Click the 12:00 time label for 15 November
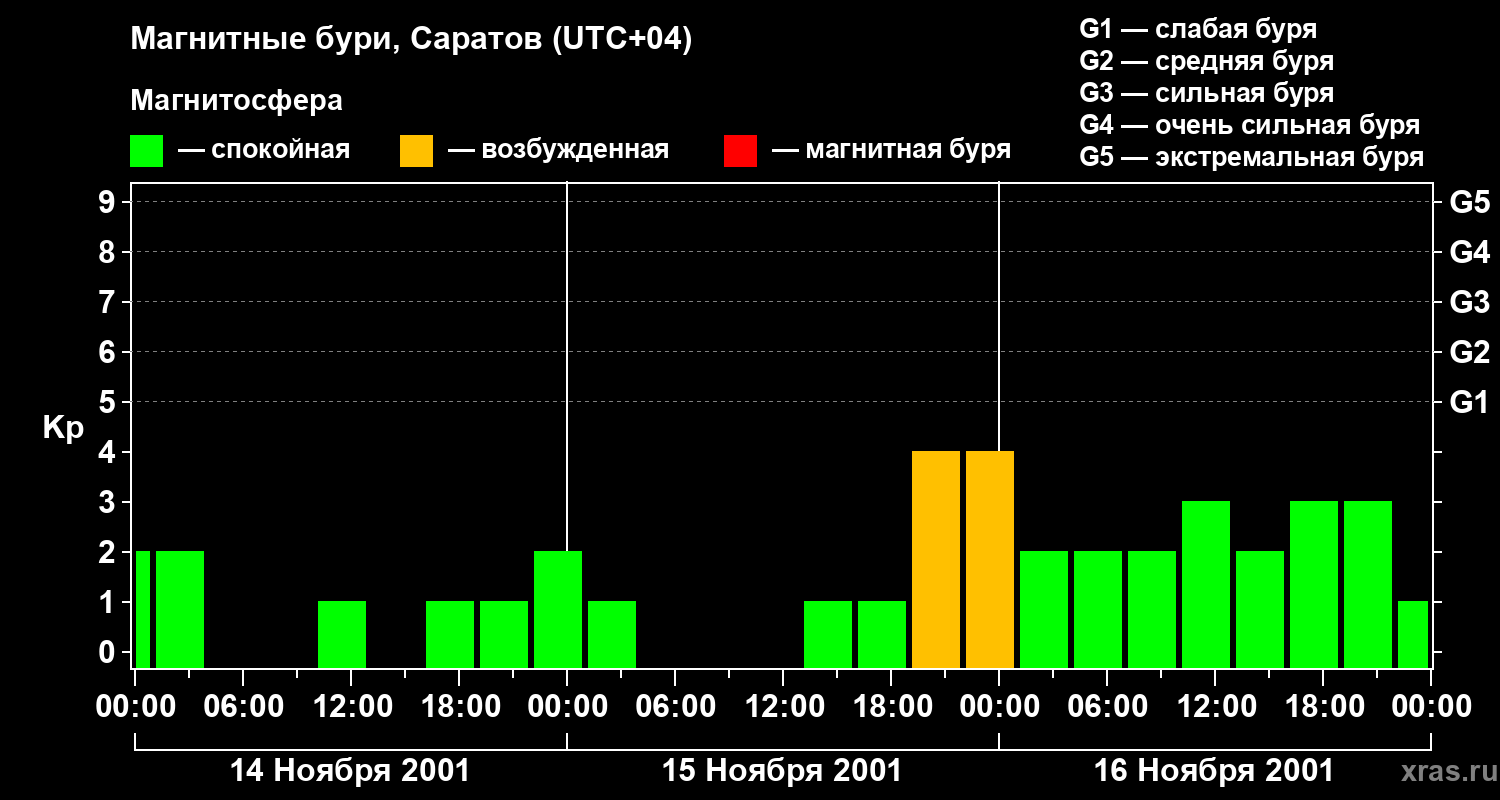Image resolution: width=1500 pixels, height=800 pixels. pos(783,706)
